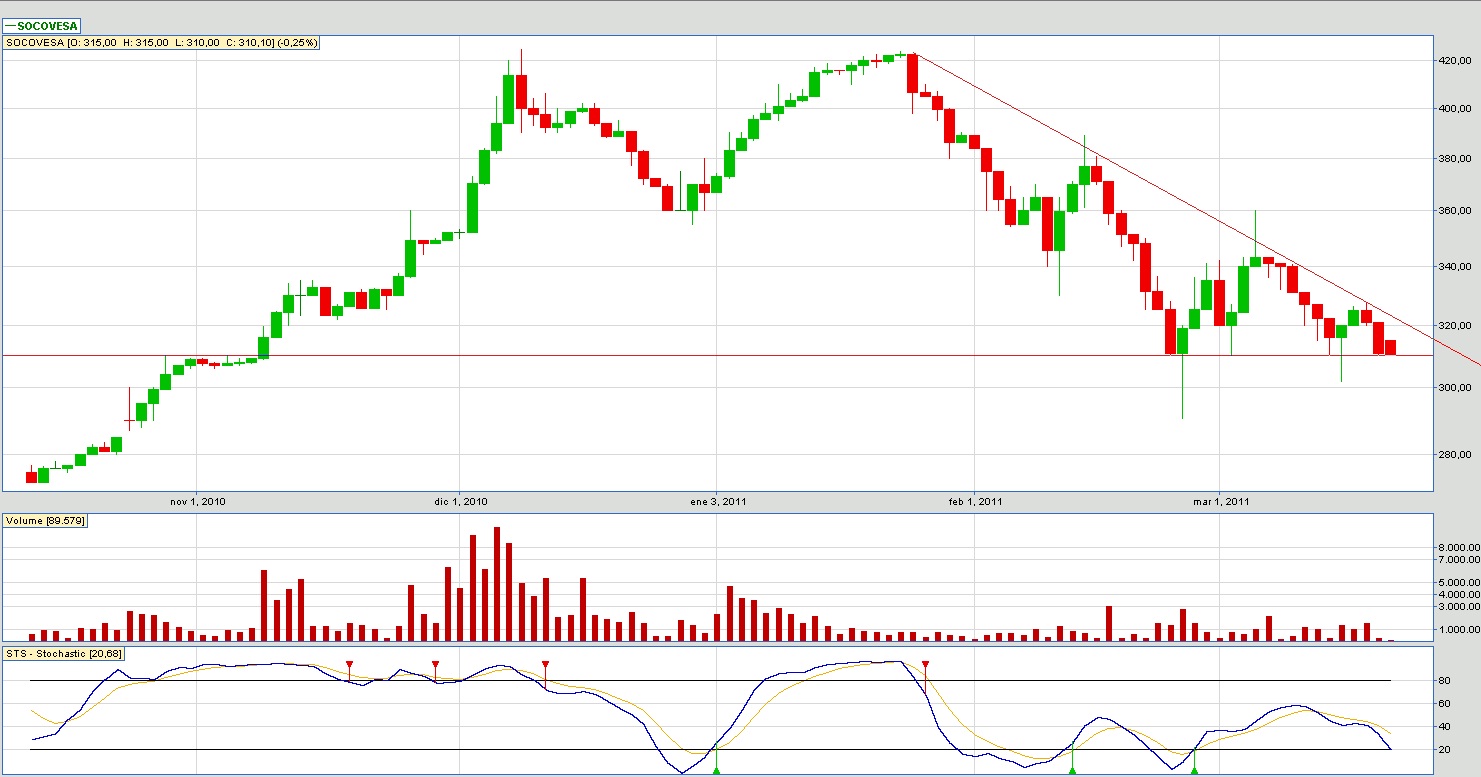Click the 360,00 price axis label
The height and width of the screenshot is (777, 1481).
click(1455, 211)
